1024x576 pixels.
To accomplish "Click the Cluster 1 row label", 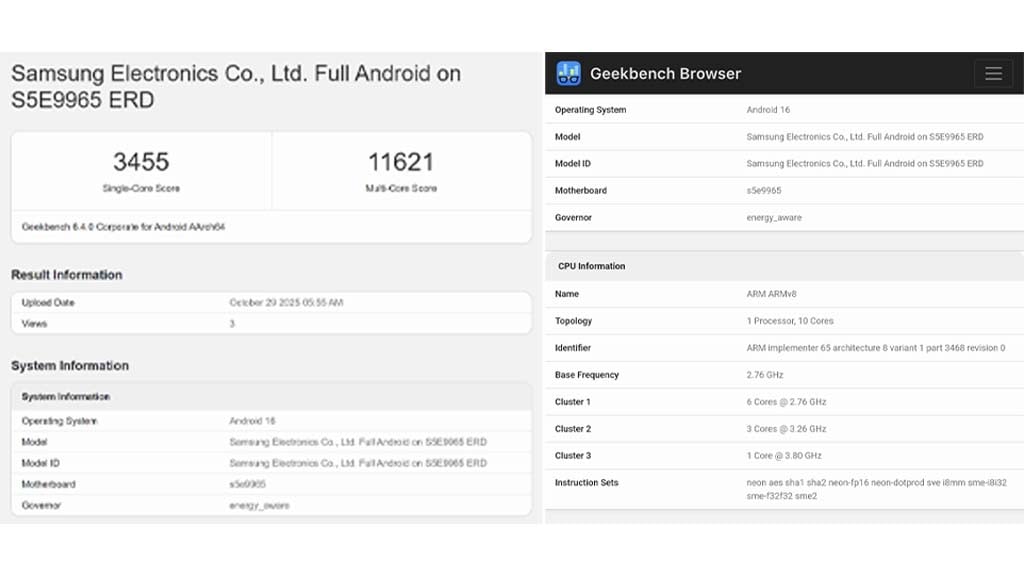I will click(573, 402).
